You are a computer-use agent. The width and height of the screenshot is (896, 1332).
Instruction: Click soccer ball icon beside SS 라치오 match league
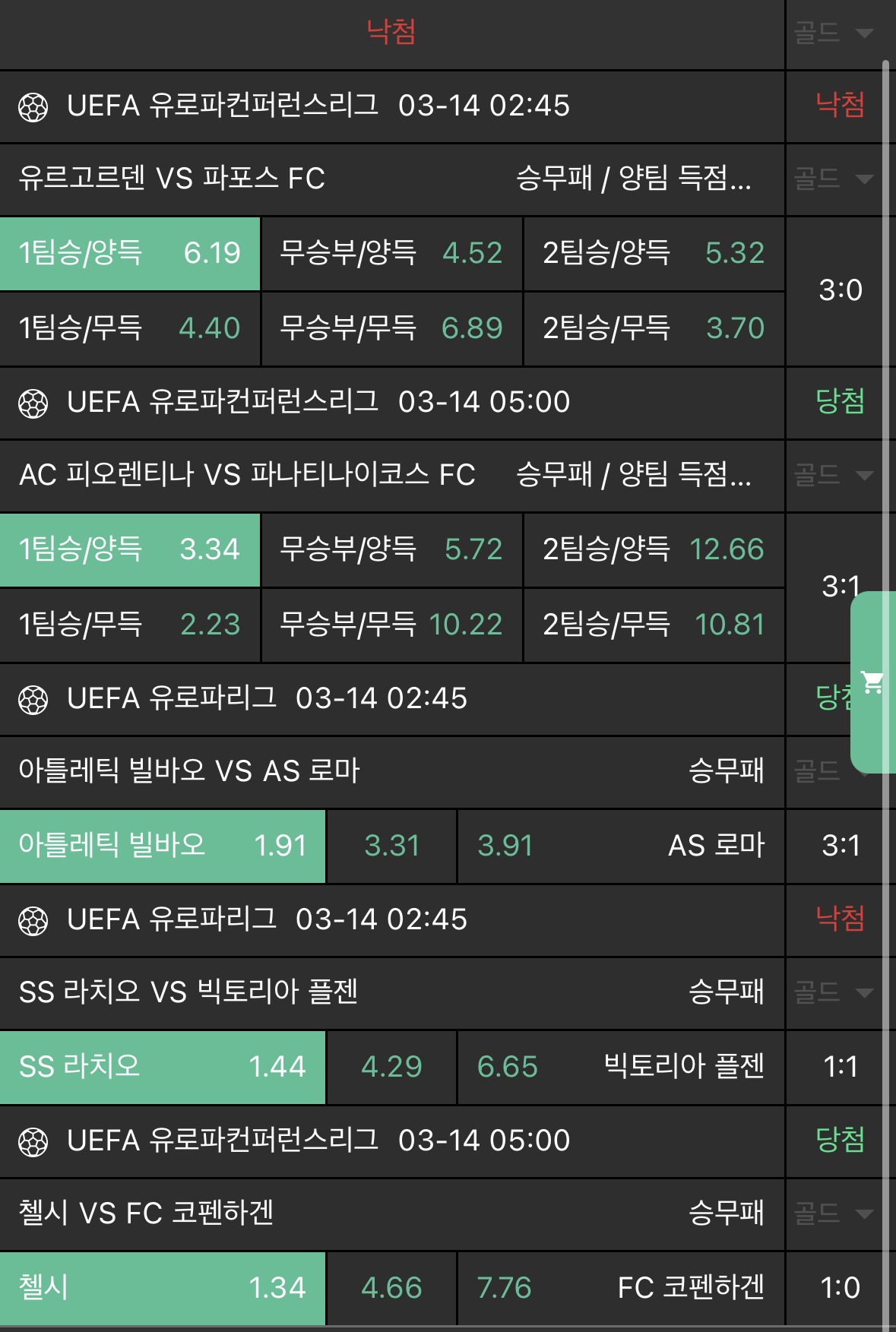pyautogui.click(x=33, y=921)
